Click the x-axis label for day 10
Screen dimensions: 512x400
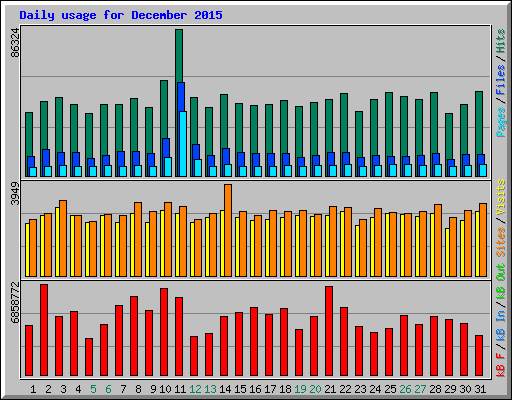point(165,389)
